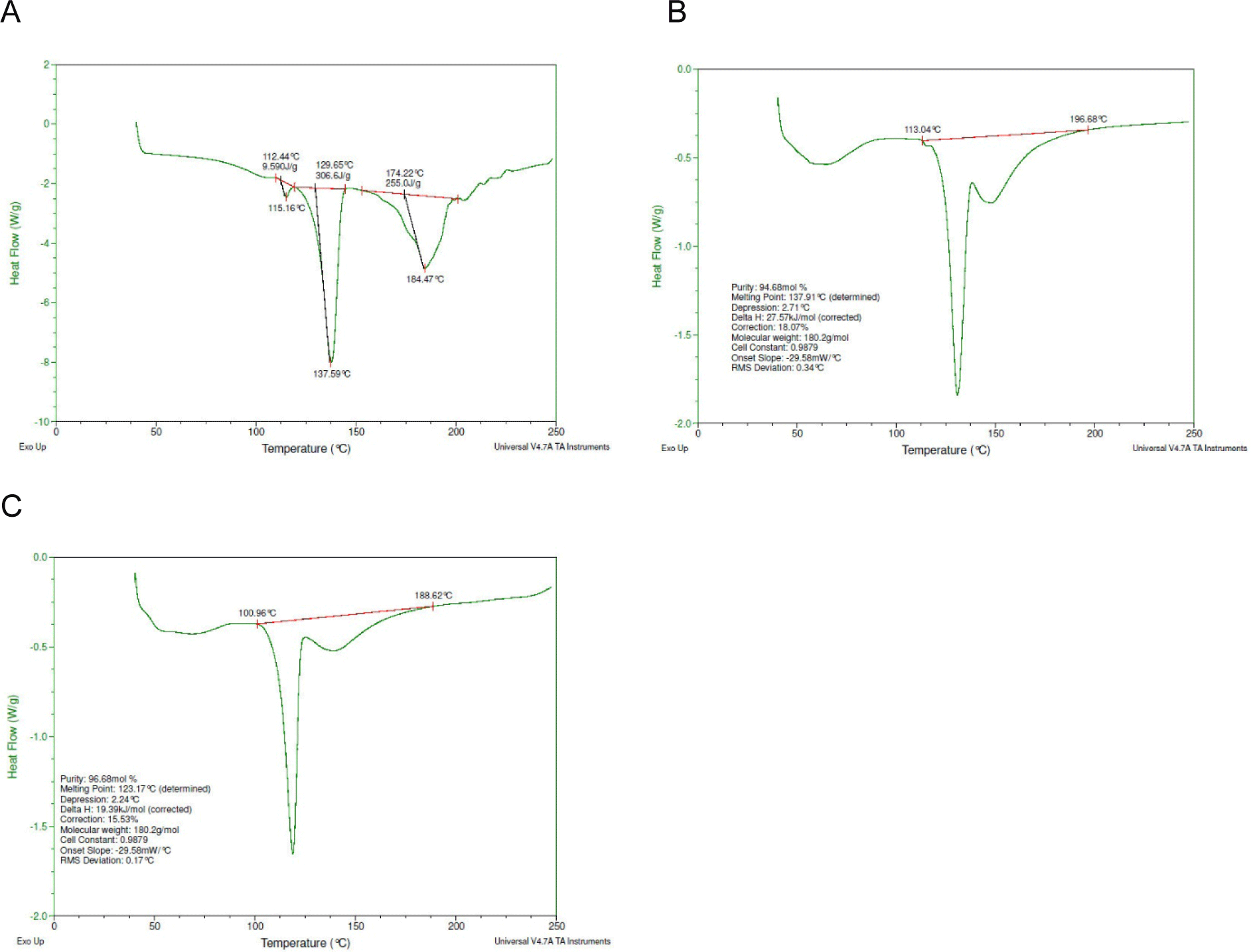The height and width of the screenshot is (952, 1251).
Task: Select the Temperature (°C) axis title in panel A
Action: (x=306, y=449)
